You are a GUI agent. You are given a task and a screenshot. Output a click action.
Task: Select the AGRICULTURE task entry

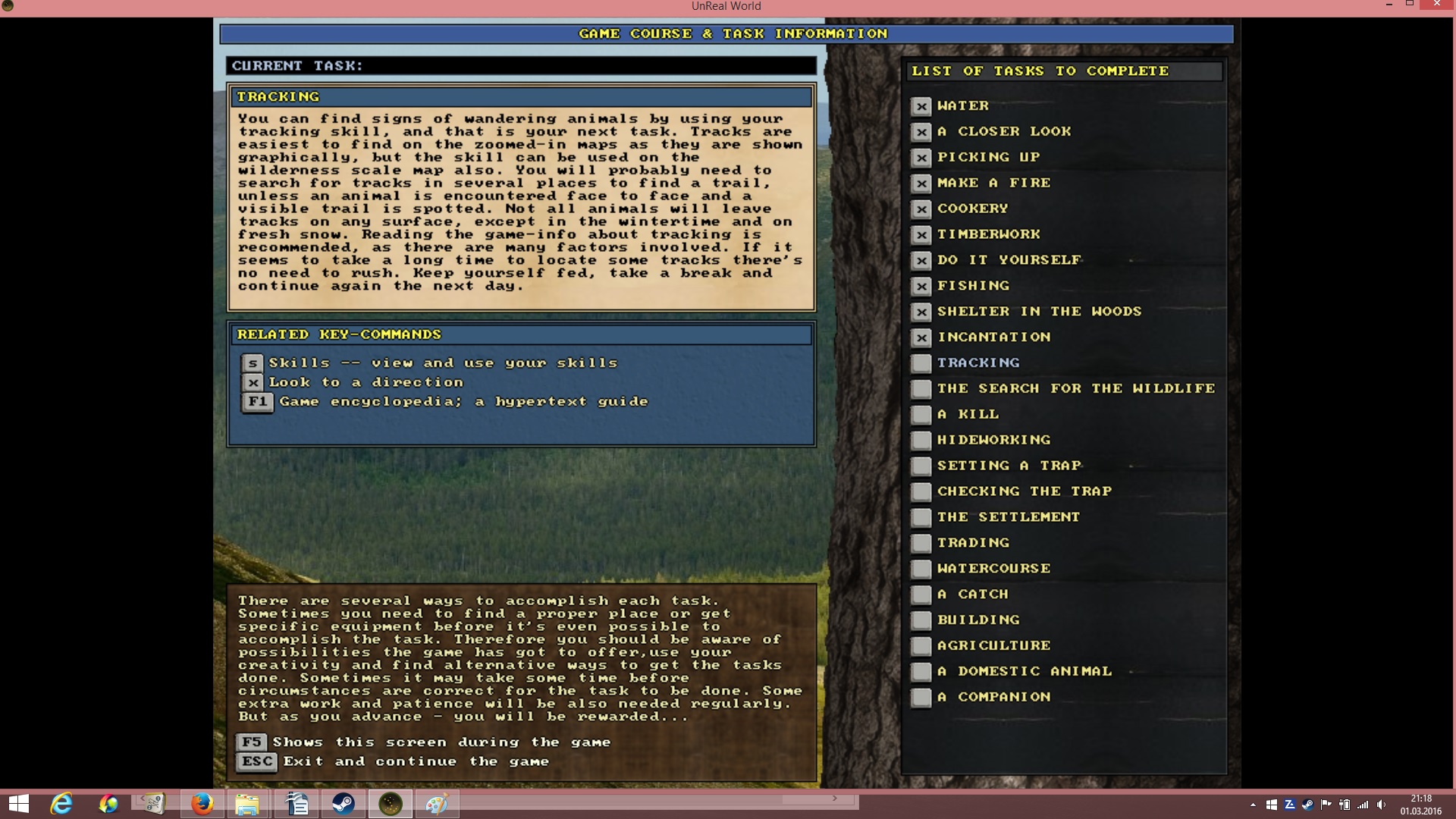point(993,646)
